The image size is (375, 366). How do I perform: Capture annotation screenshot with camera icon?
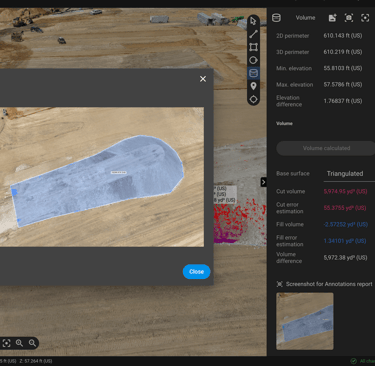349,18
